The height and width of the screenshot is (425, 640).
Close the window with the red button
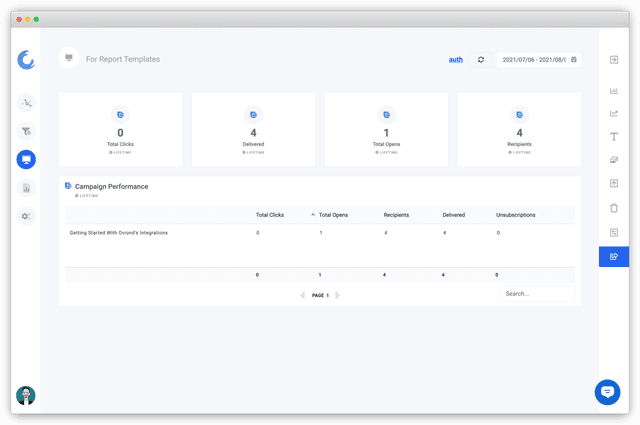[19, 19]
